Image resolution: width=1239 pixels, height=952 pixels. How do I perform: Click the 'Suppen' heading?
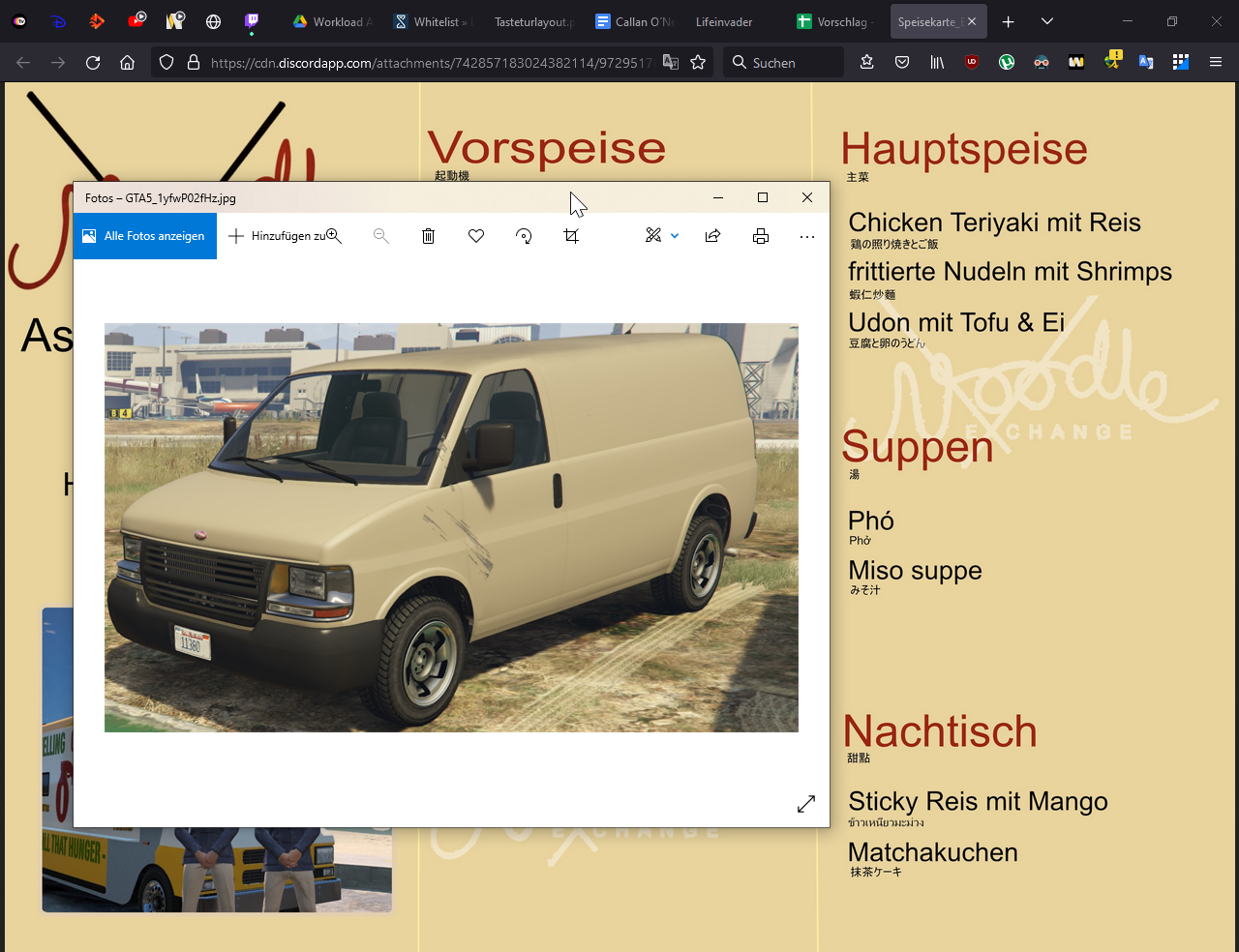coord(918,447)
